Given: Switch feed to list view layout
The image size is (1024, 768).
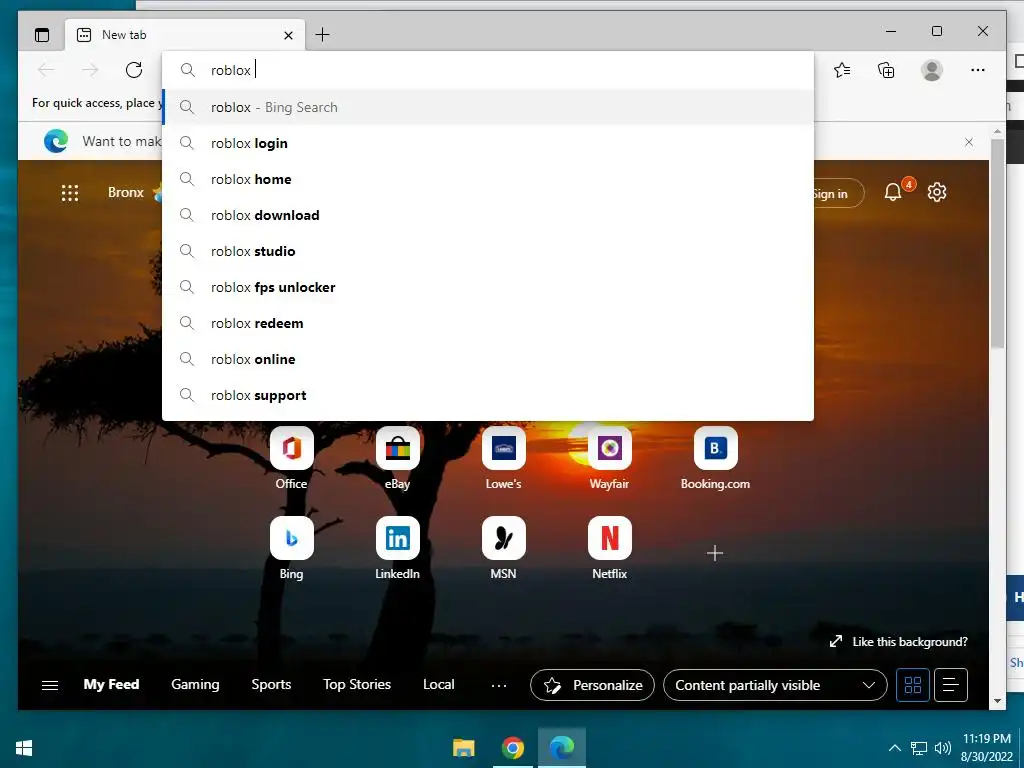Looking at the screenshot, I should [x=951, y=685].
